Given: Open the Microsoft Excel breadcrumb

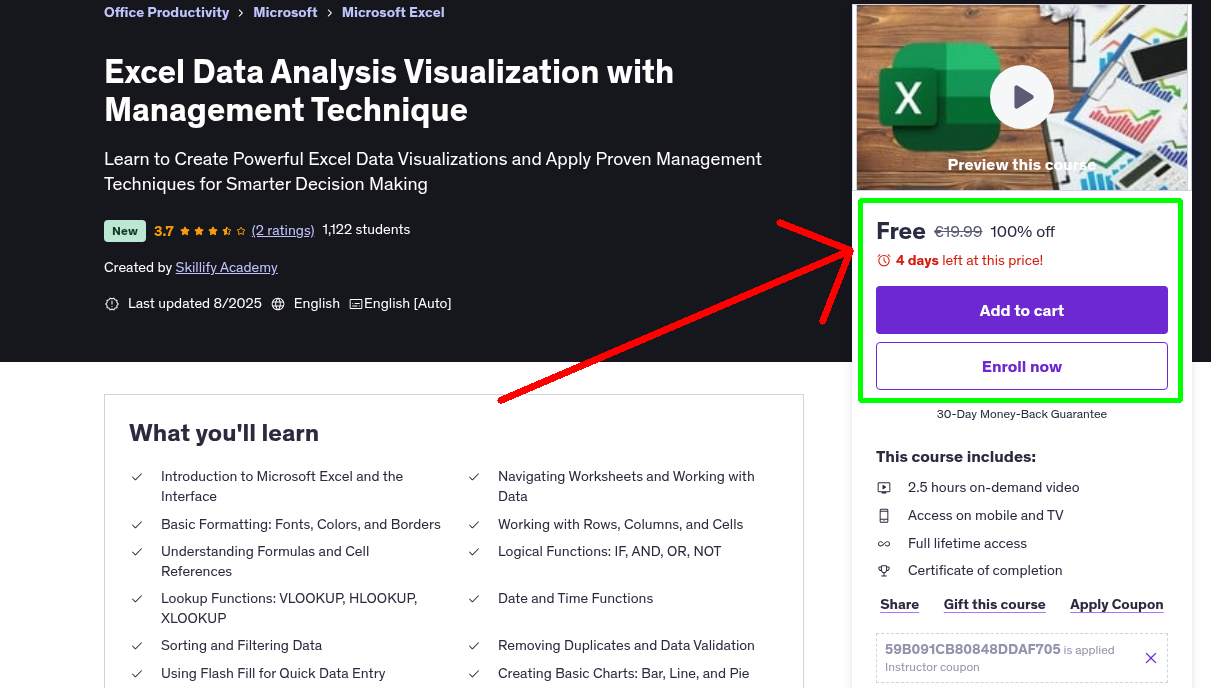Looking at the screenshot, I should pos(393,13).
